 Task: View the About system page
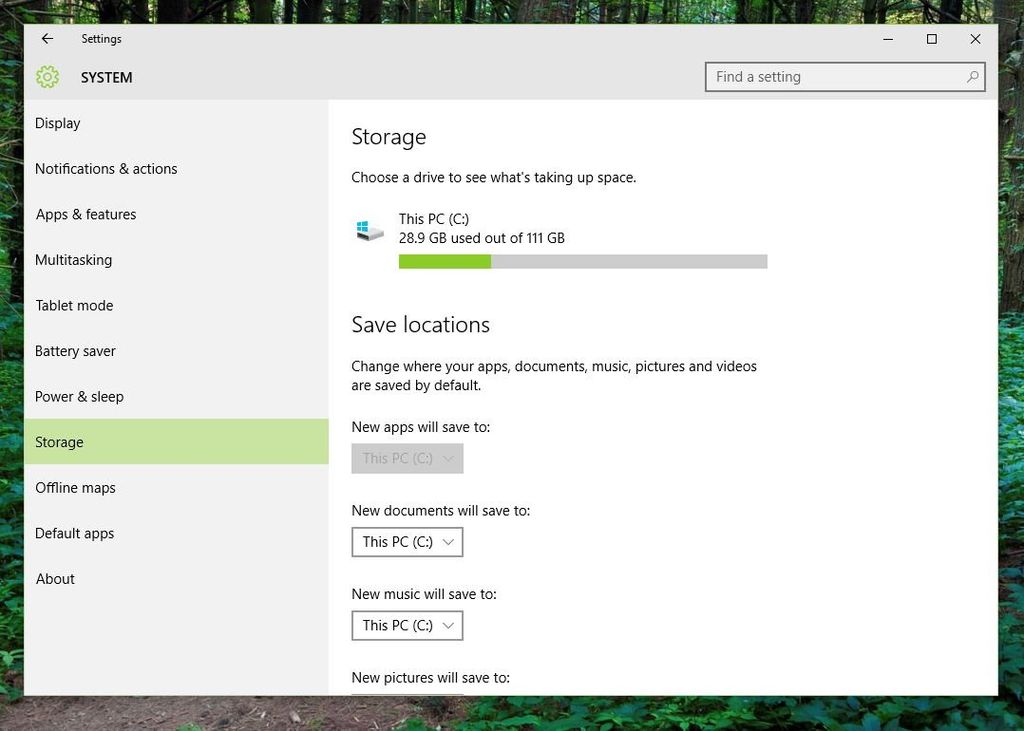tap(55, 579)
